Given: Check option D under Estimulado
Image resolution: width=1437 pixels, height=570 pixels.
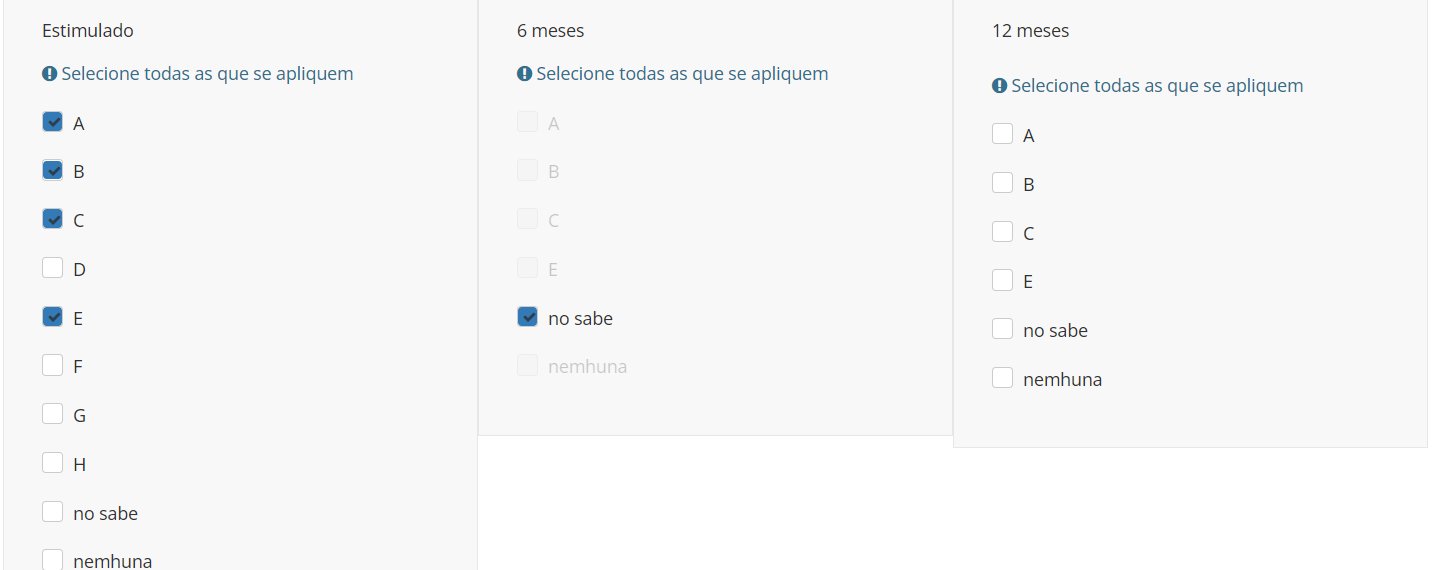Looking at the screenshot, I should pyautogui.click(x=53, y=268).
